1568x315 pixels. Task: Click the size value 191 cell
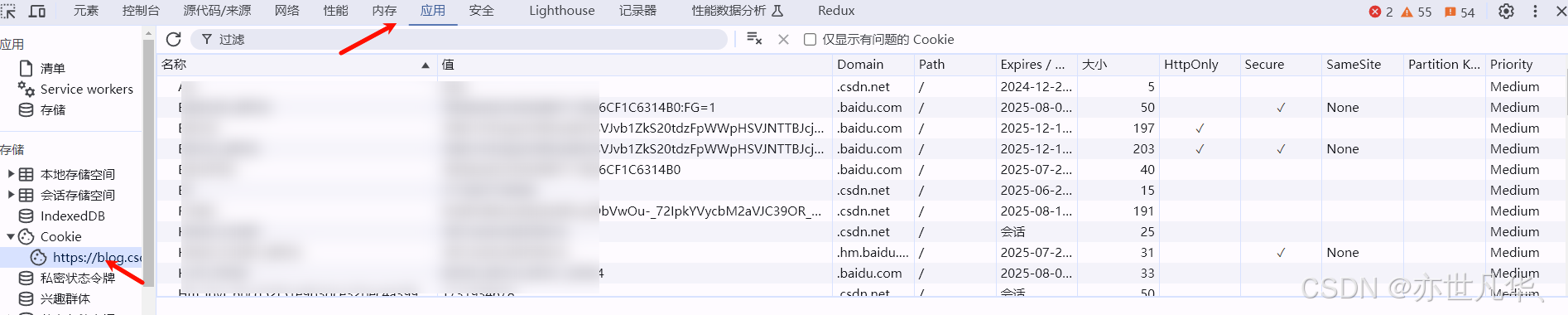1118,211
